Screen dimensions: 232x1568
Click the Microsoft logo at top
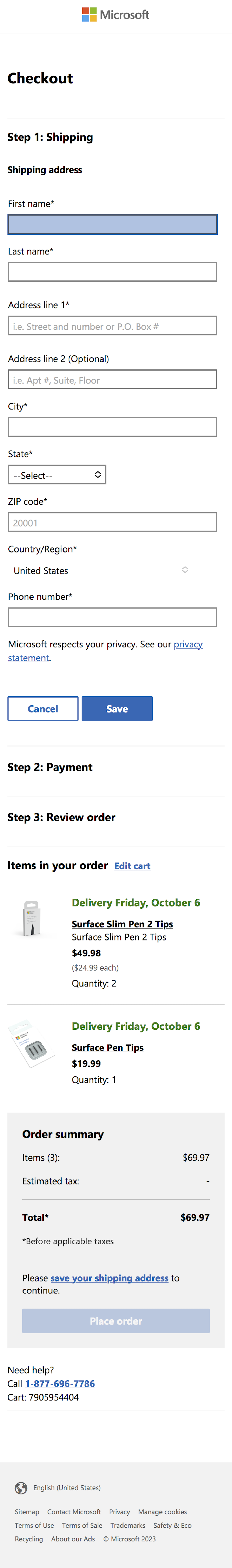pyautogui.click(x=116, y=15)
